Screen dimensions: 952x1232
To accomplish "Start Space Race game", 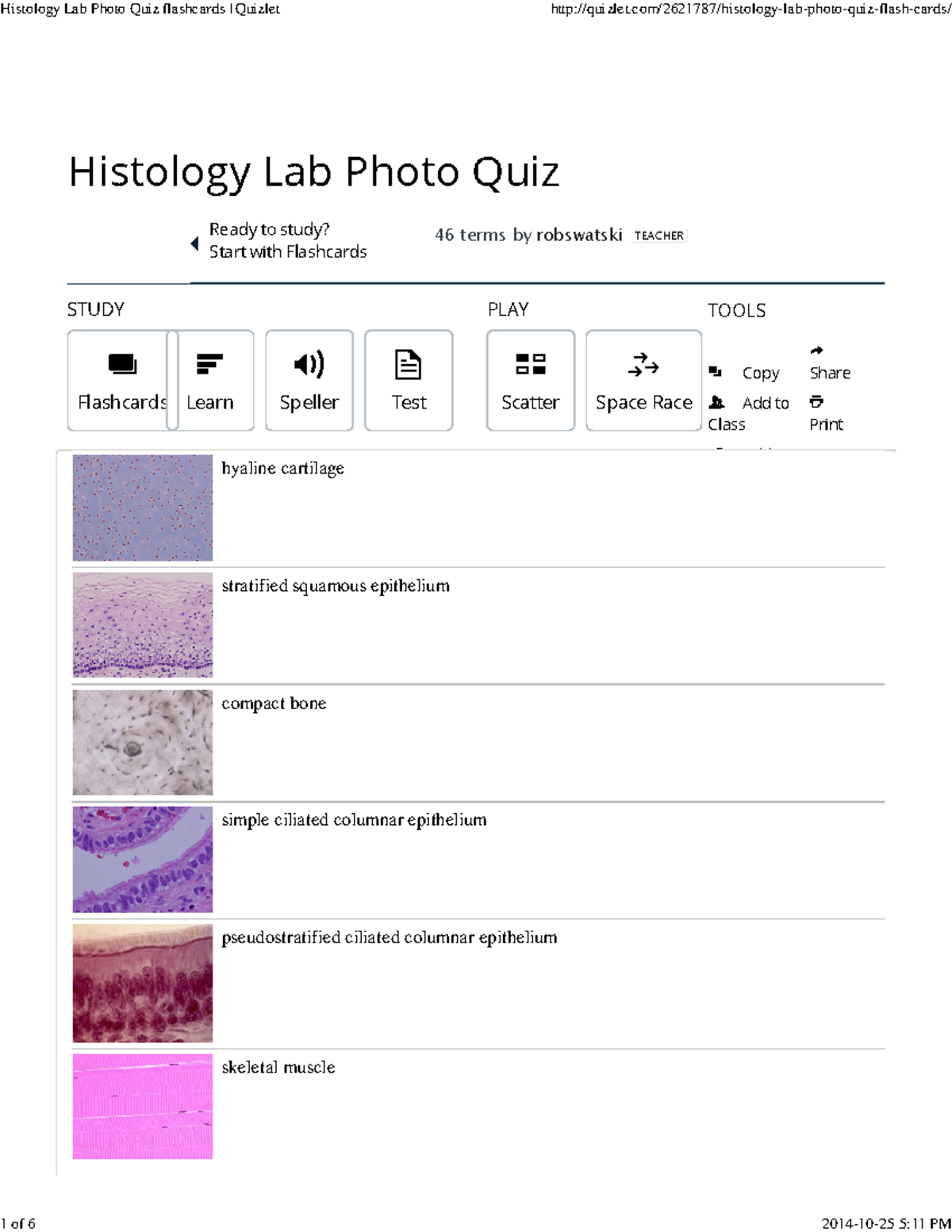I will pos(643,380).
